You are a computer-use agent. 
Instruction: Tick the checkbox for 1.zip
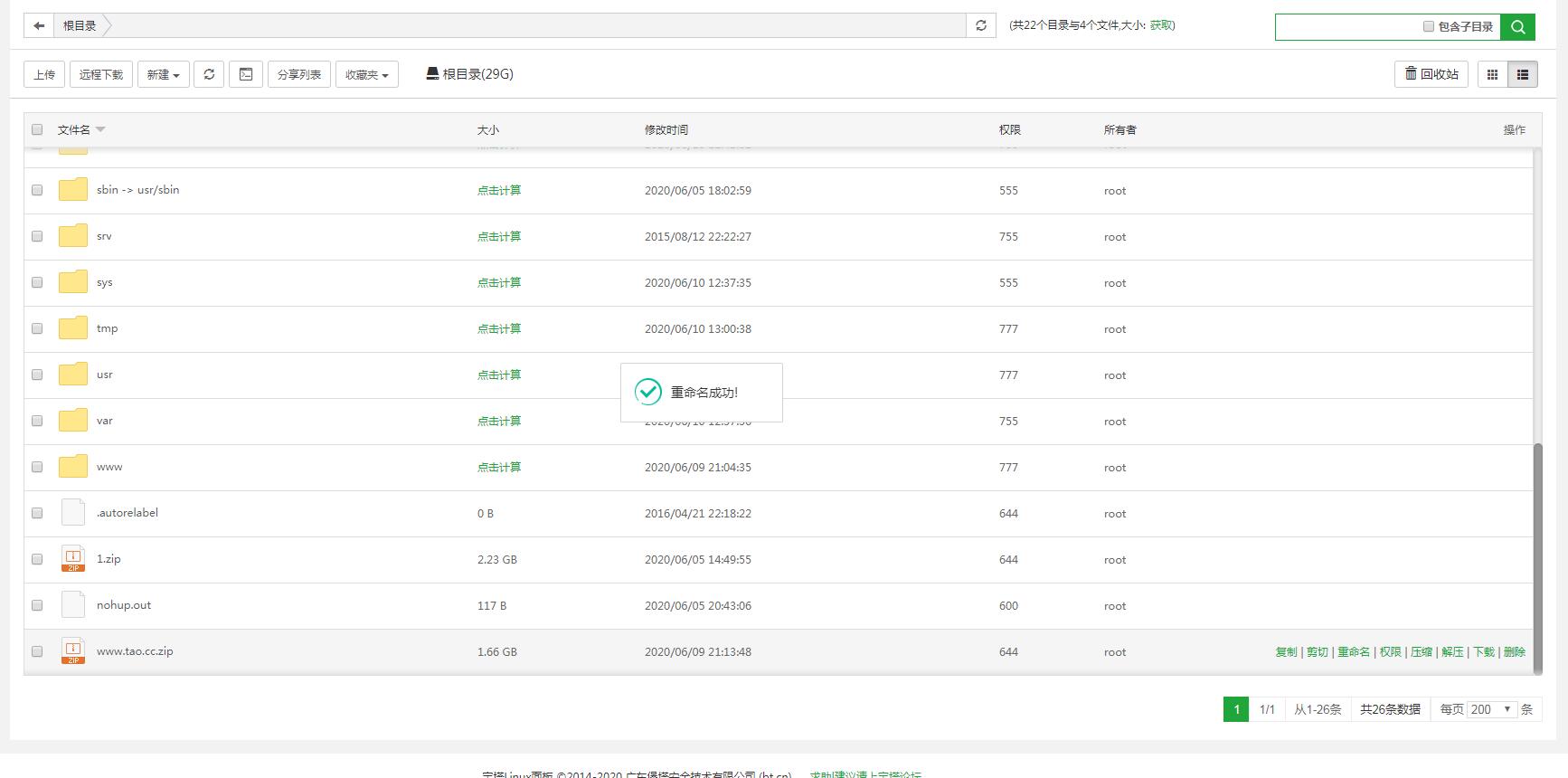click(37, 559)
